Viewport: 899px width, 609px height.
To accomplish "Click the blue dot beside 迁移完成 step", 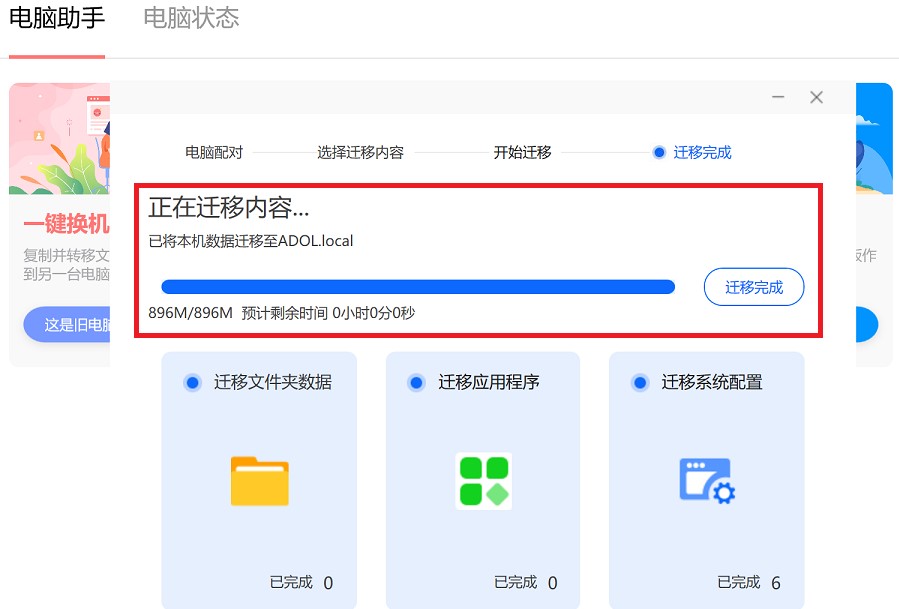I will point(659,152).
